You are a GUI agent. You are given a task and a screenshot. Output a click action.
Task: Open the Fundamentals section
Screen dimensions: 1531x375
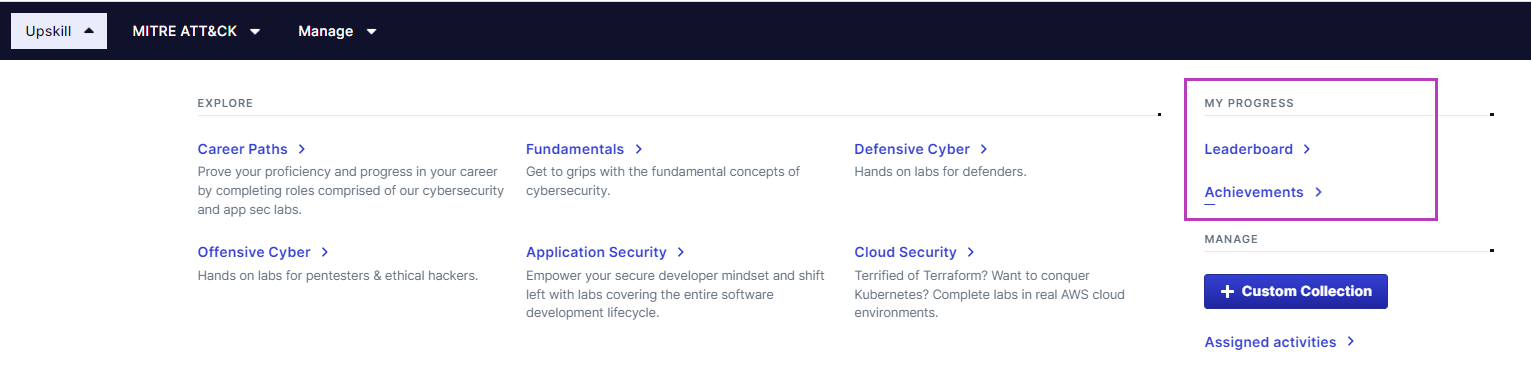pyautogui.click(x=575, y=149)
